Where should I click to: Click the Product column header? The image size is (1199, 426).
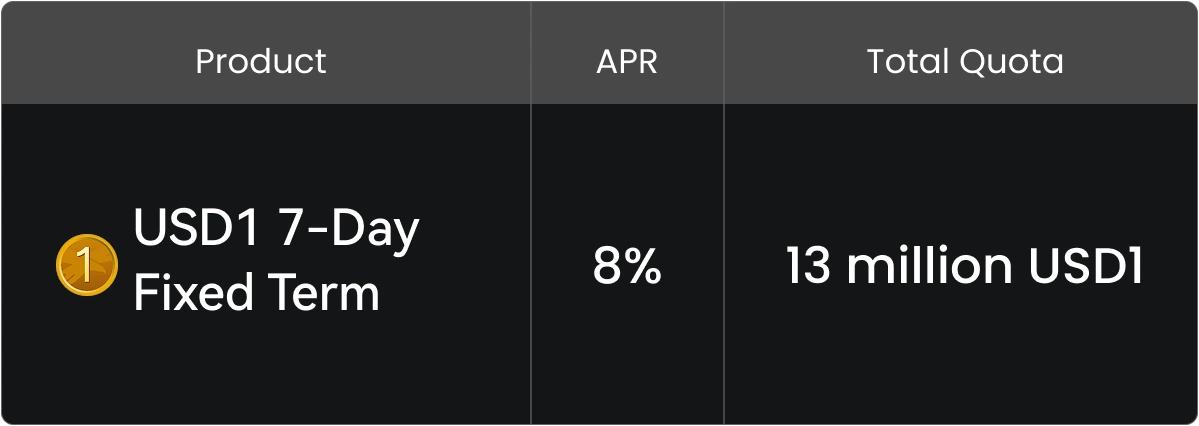coord(261,62)
